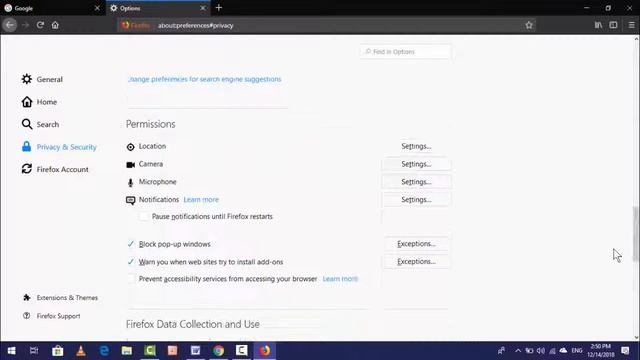Switch to the Google tab

[x=49, y=8]
